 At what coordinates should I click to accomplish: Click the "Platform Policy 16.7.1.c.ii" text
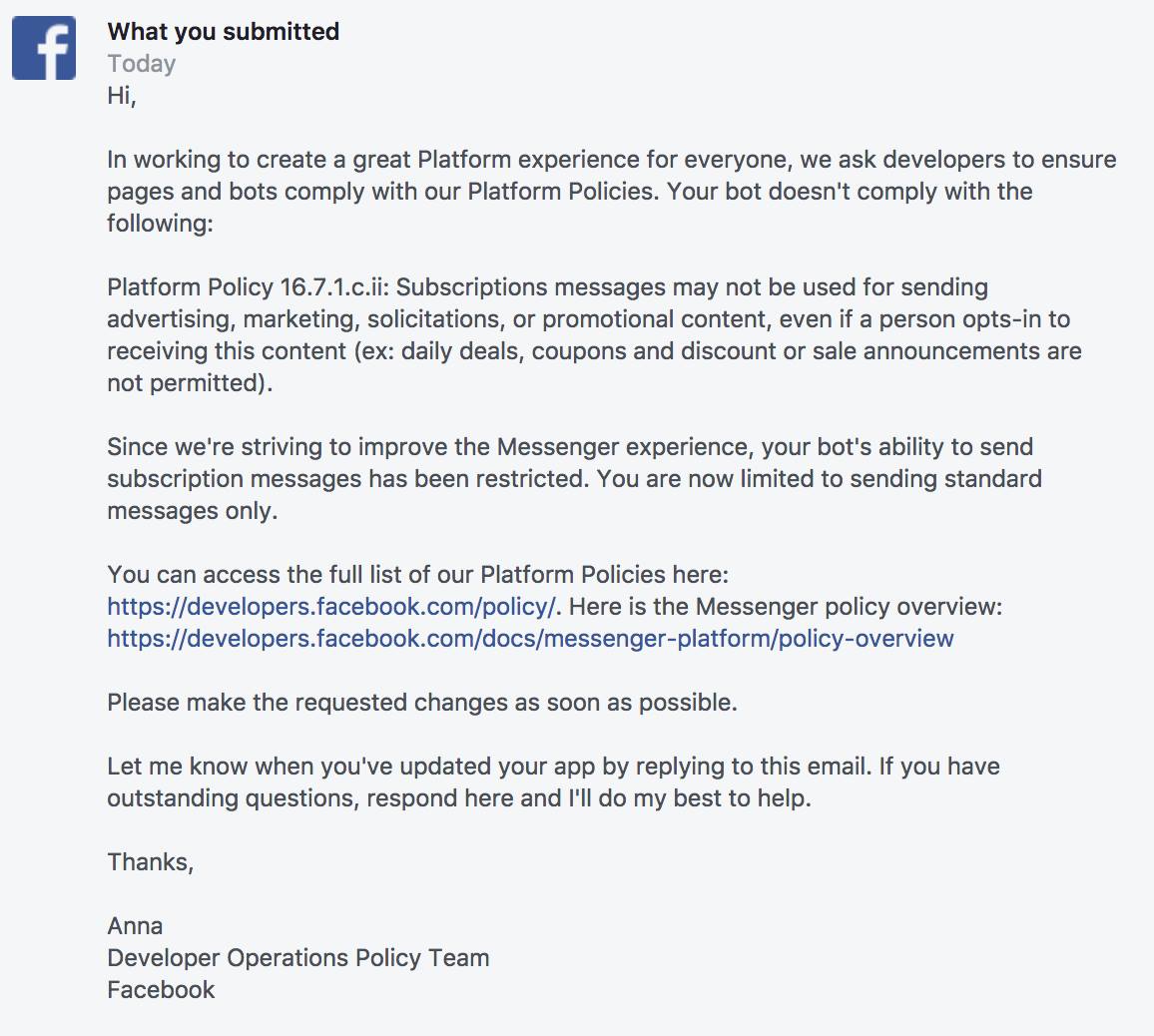pos(250,287)
